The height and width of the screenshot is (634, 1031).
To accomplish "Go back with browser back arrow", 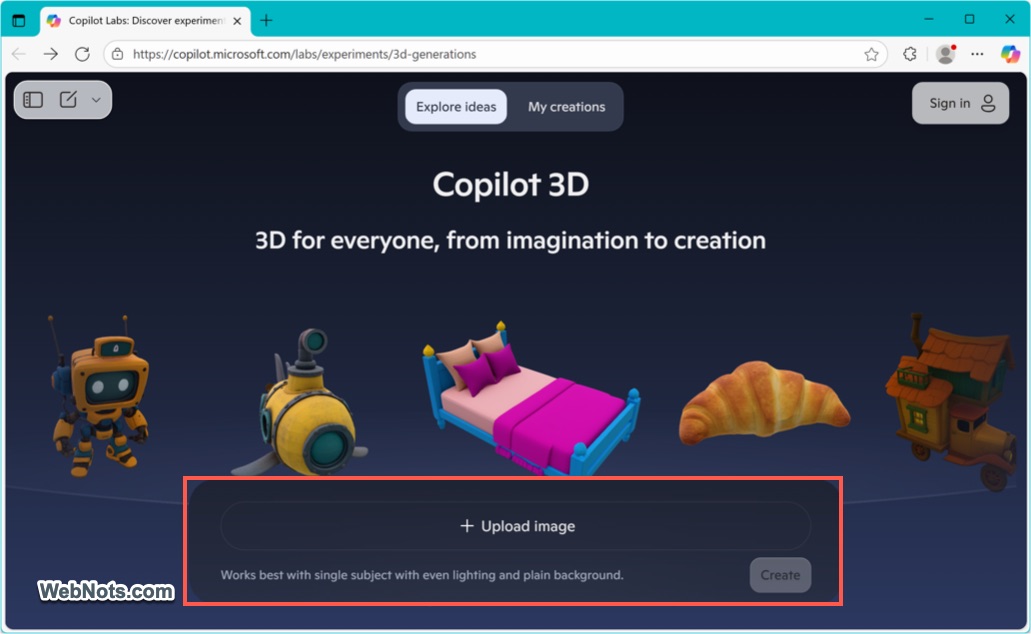I will 19,54.
